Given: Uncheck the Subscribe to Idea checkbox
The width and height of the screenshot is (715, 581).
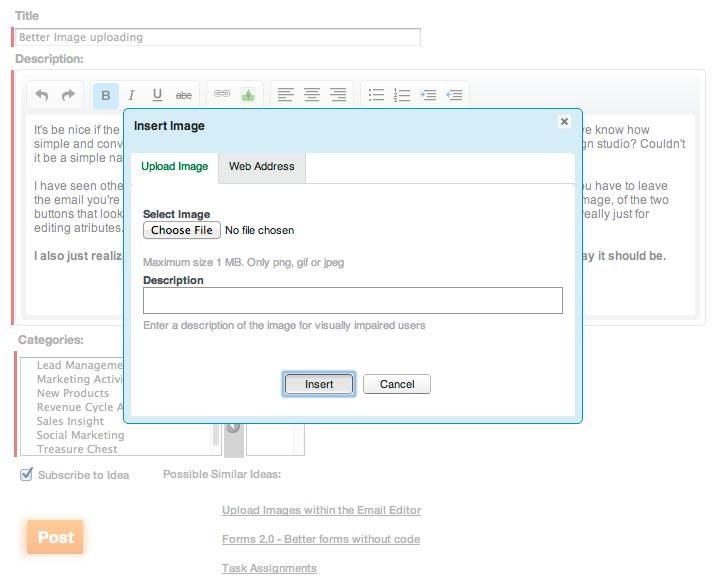Looking at the screenshot, I should (27, 475).
